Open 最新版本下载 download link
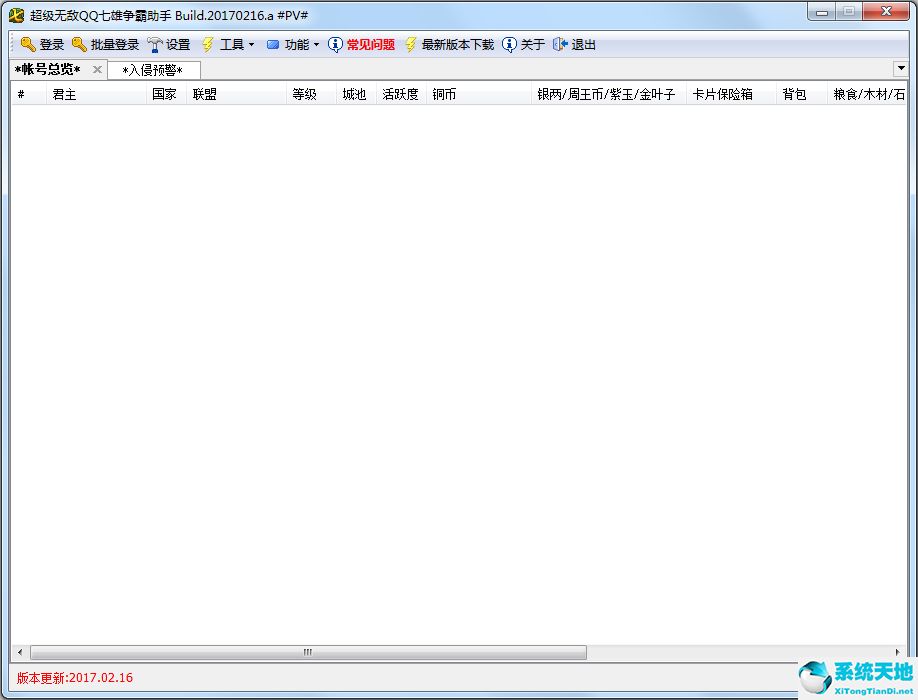Viewport: 918px width, 700px height. coord(449,44)
